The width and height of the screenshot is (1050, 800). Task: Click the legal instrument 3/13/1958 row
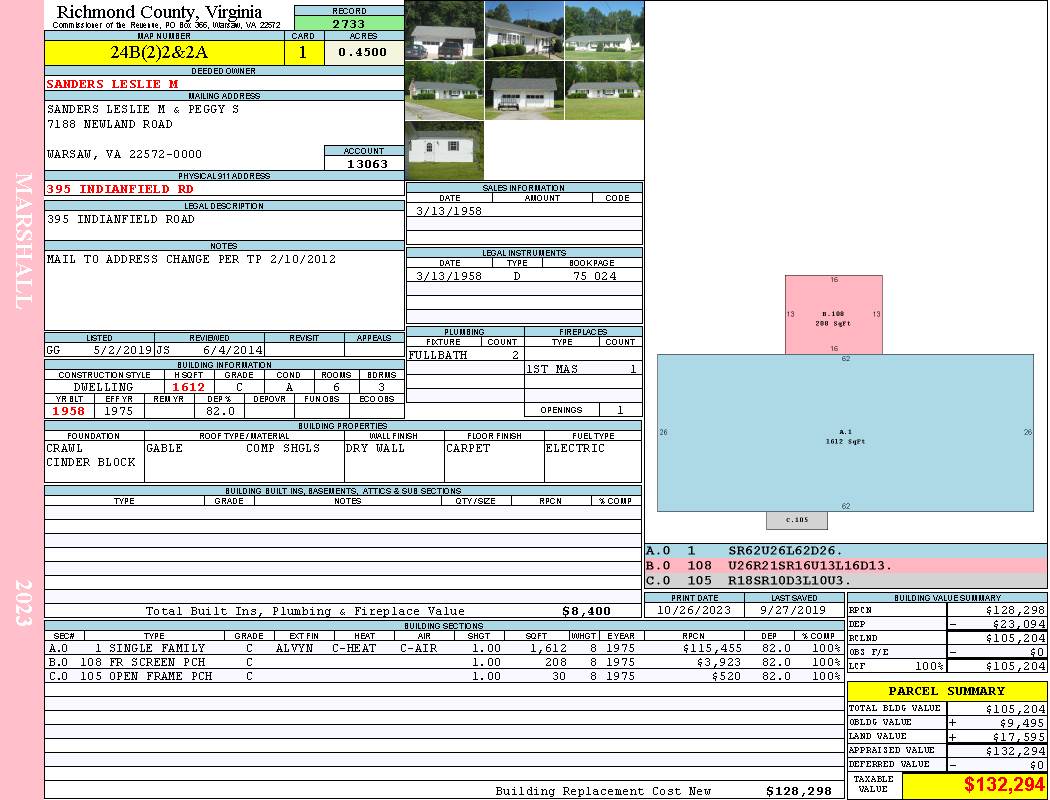(524, 275)
